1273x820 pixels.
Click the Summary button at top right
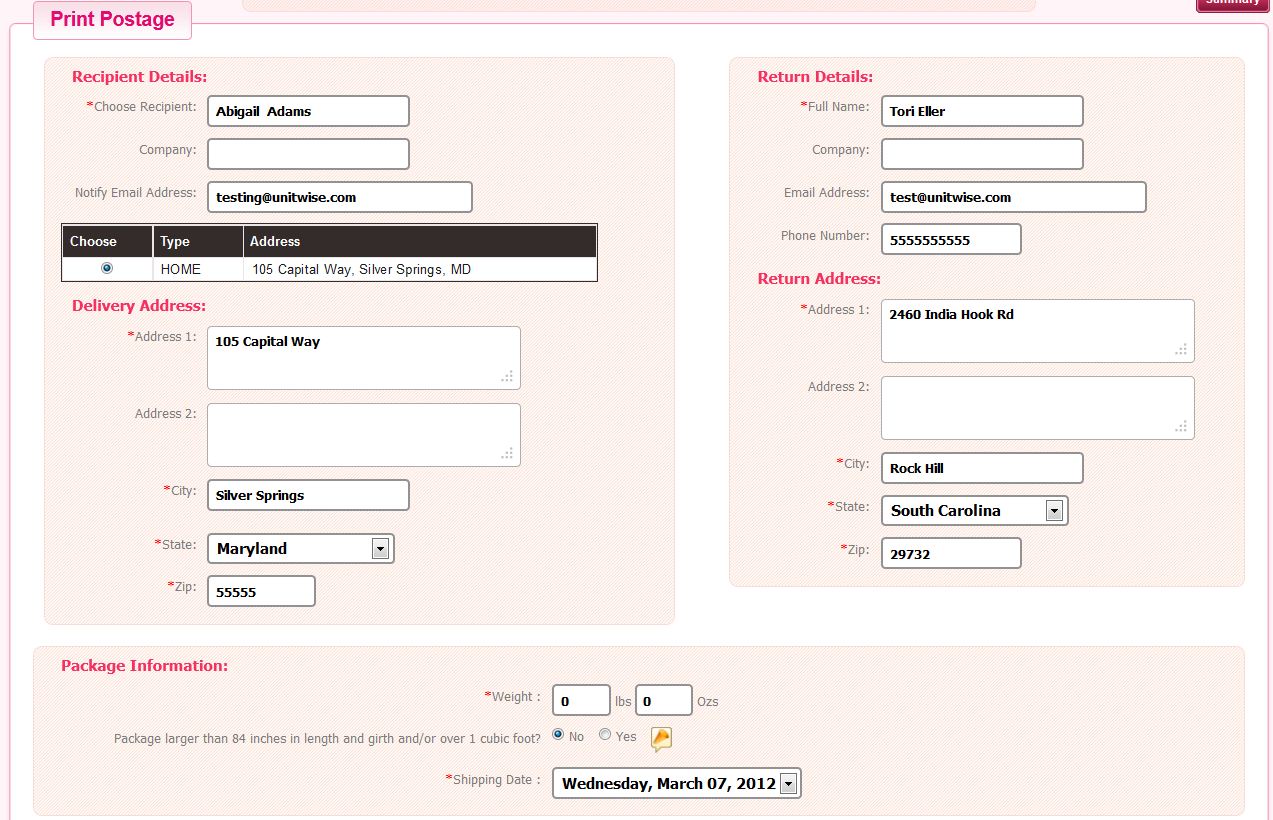tap(1230, 4)
